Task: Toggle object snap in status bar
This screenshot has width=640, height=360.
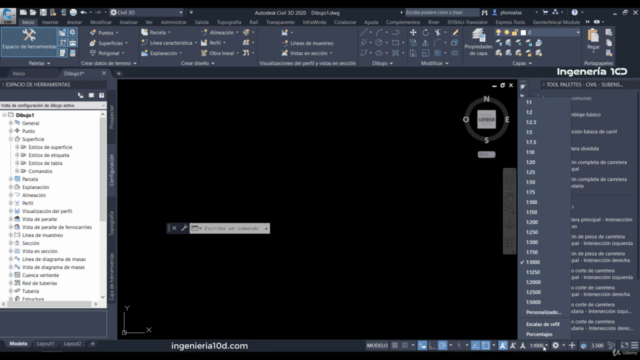Action: pos(486,345)
